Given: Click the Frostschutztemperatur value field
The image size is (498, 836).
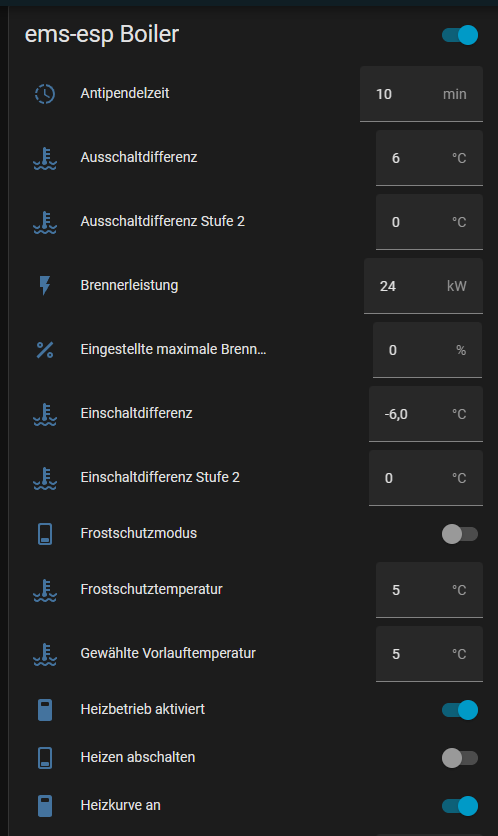Looking at the screenshot, I should pos(429,590).
